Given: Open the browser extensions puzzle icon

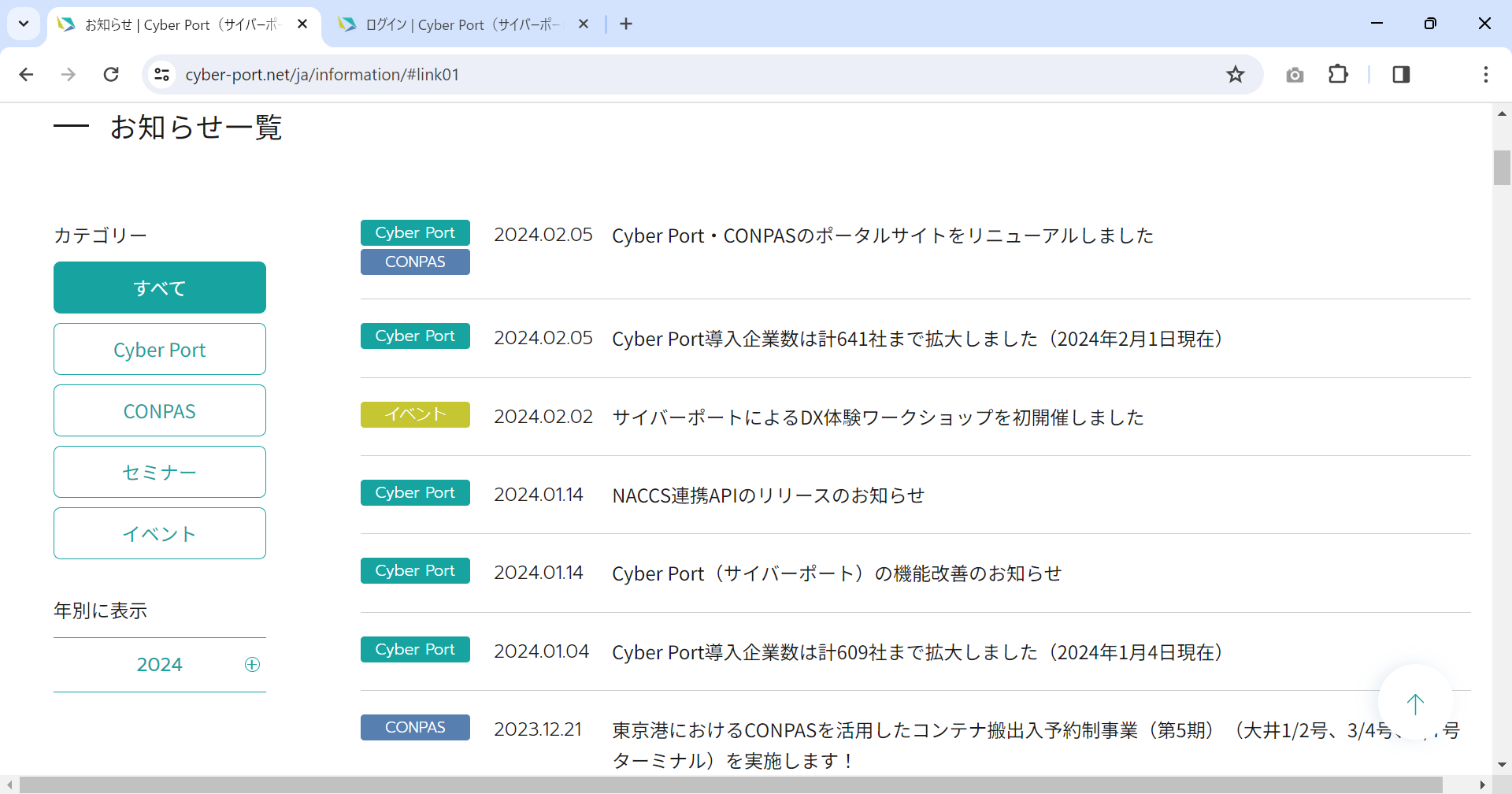Looking at the screenshot, I should (x=1338, y=75).
